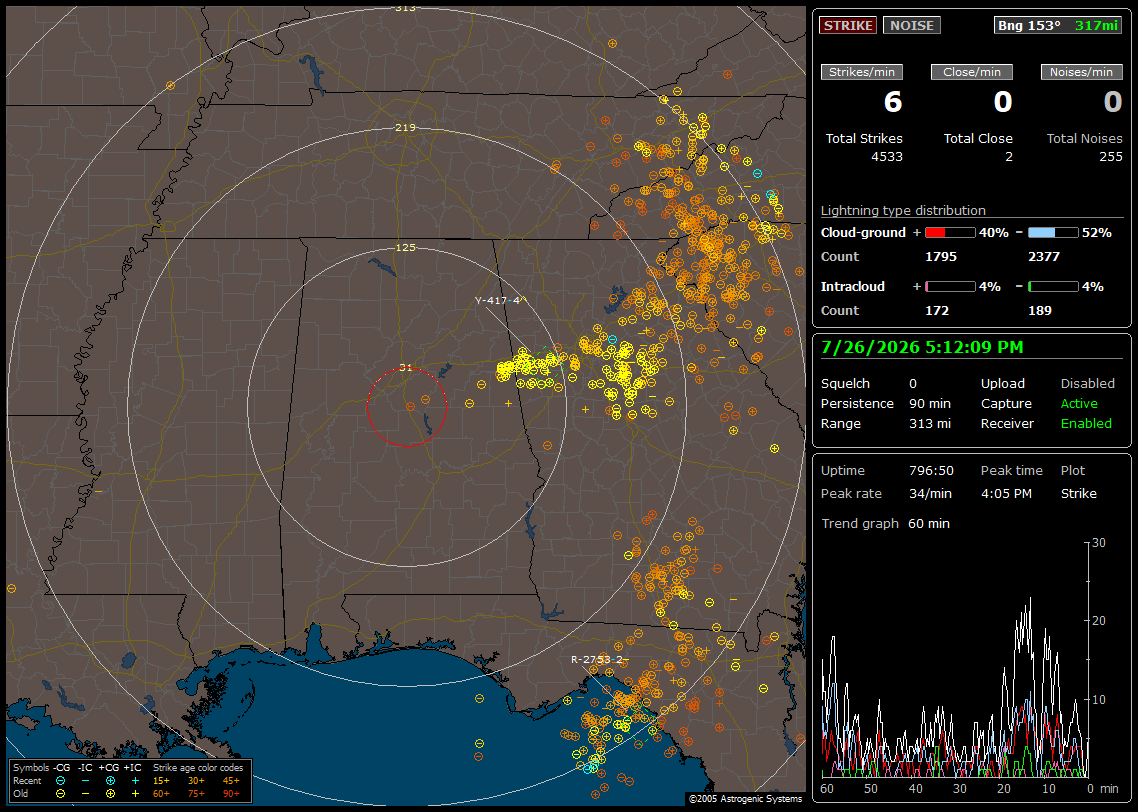Switch to the NOISE mode button

click(912, 25)
